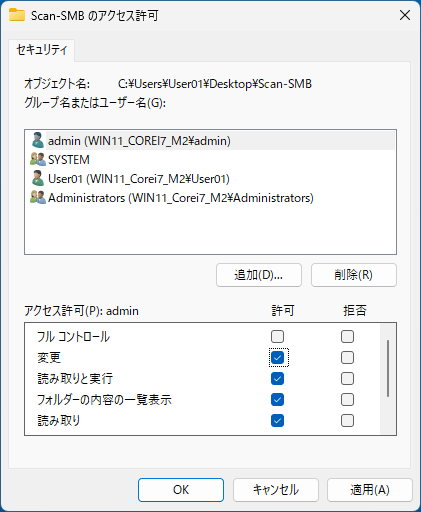The image size is (421, 512).
Task: Select the Administrators entry in the user list
Action: click(210, 198)
